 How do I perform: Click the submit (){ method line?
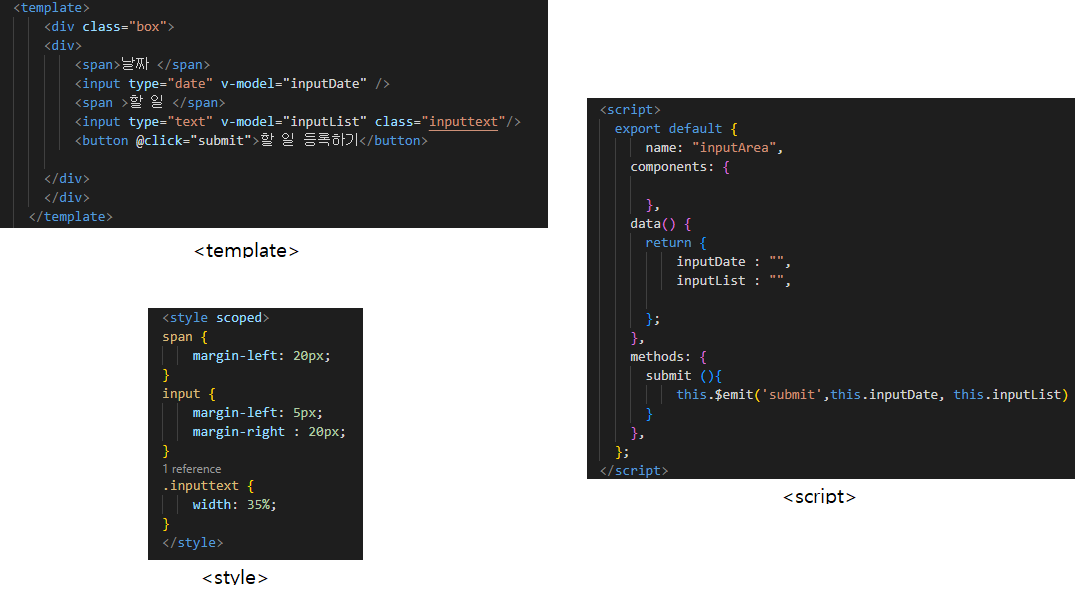684,376
